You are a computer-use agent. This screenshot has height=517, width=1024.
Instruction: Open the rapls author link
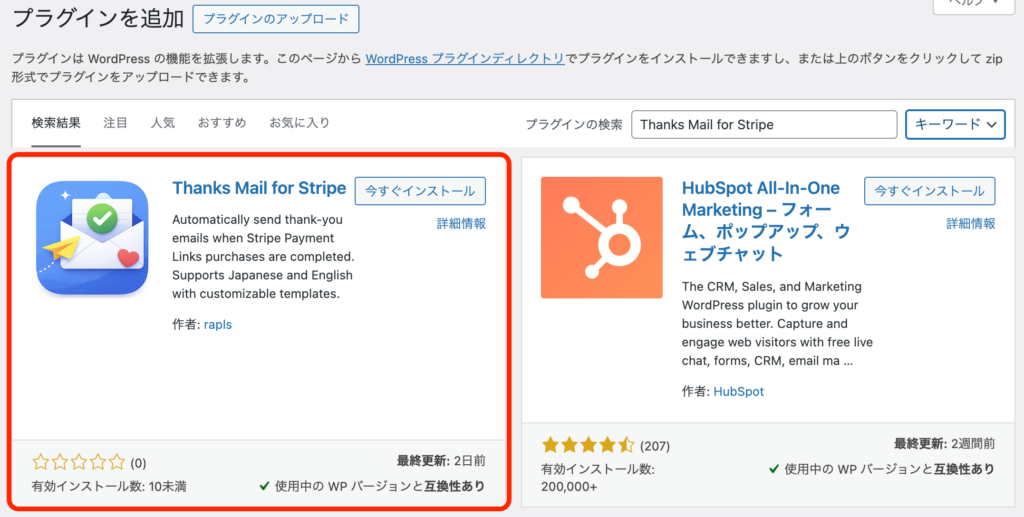[218, 324]
